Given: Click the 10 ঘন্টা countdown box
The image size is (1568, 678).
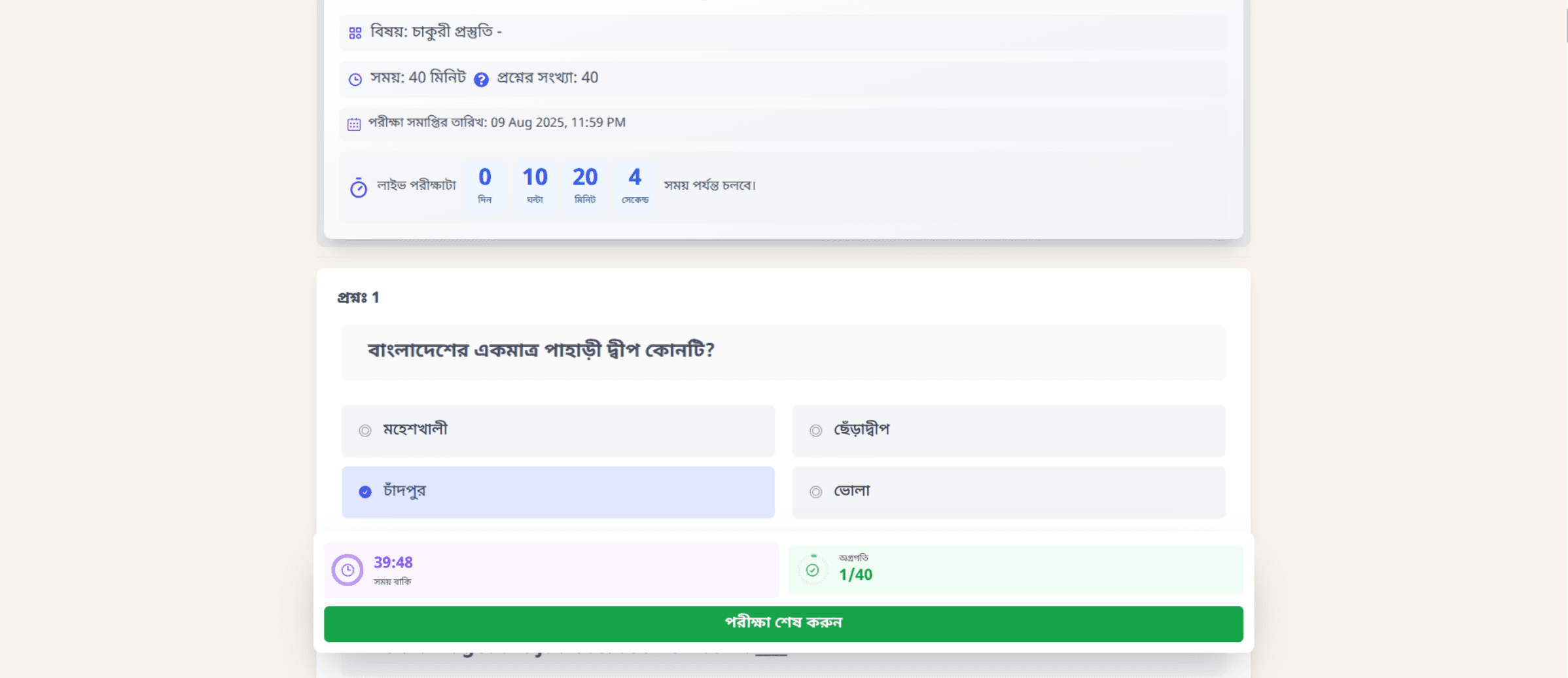Looking at the screenshot, I should click(534, 185).
